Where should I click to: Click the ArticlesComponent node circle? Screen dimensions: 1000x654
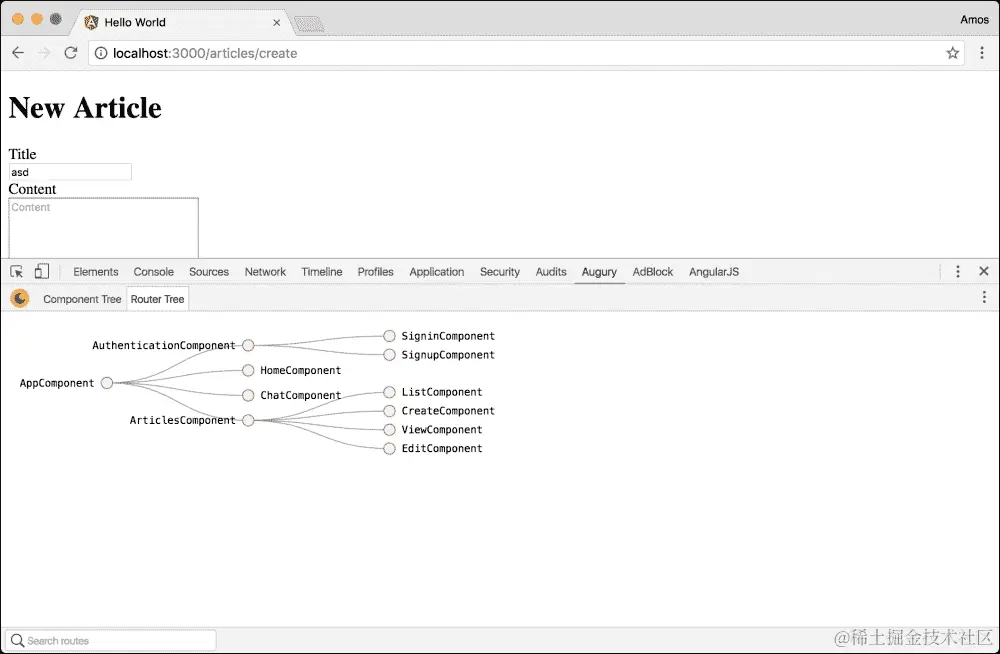coord(248,420)
